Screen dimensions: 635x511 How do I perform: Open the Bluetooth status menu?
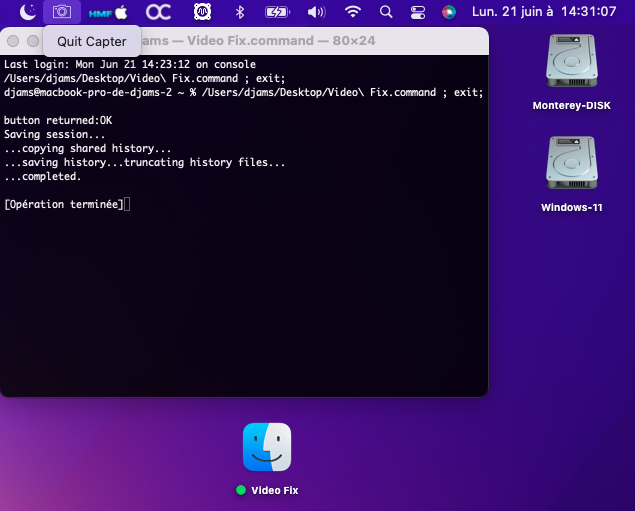tap(240, 12)
